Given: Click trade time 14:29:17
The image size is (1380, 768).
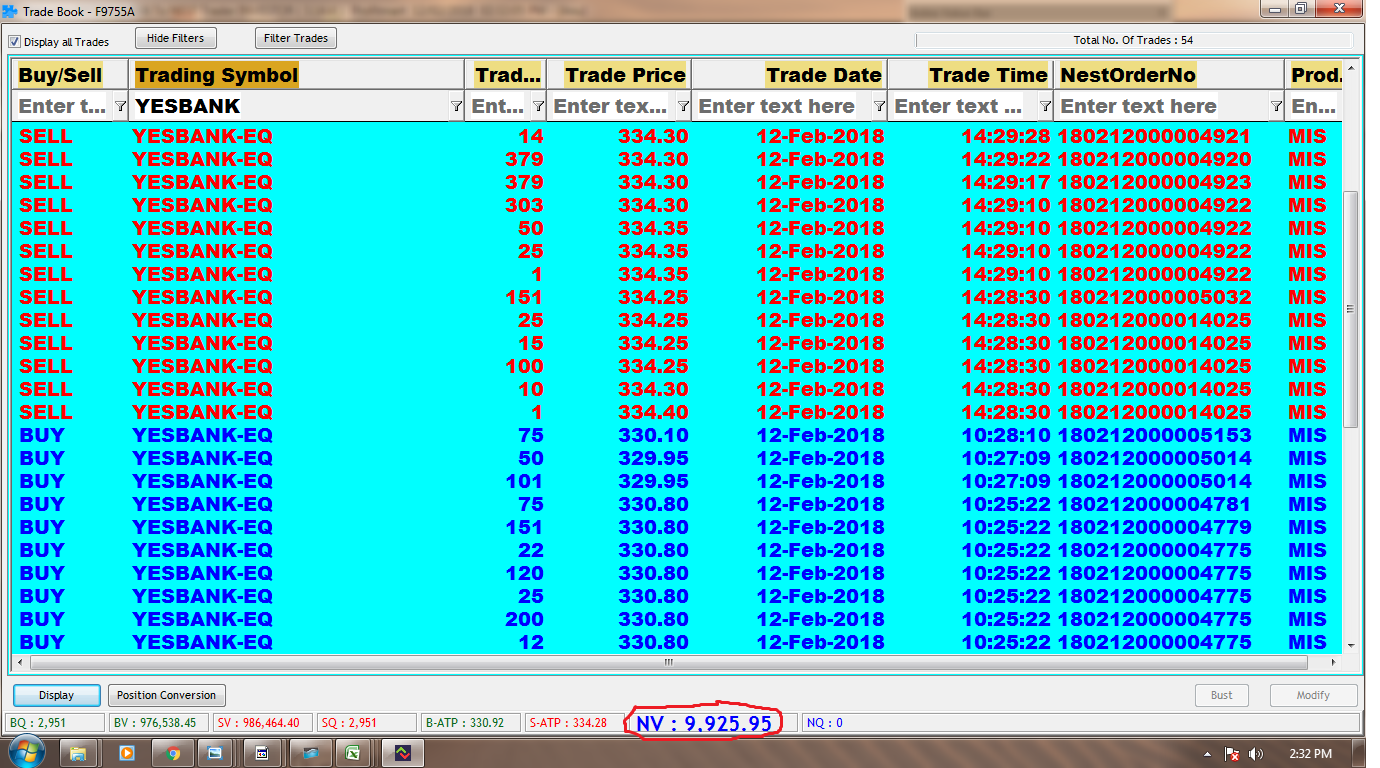Looking at the screenshot, I should point(1006,182).
